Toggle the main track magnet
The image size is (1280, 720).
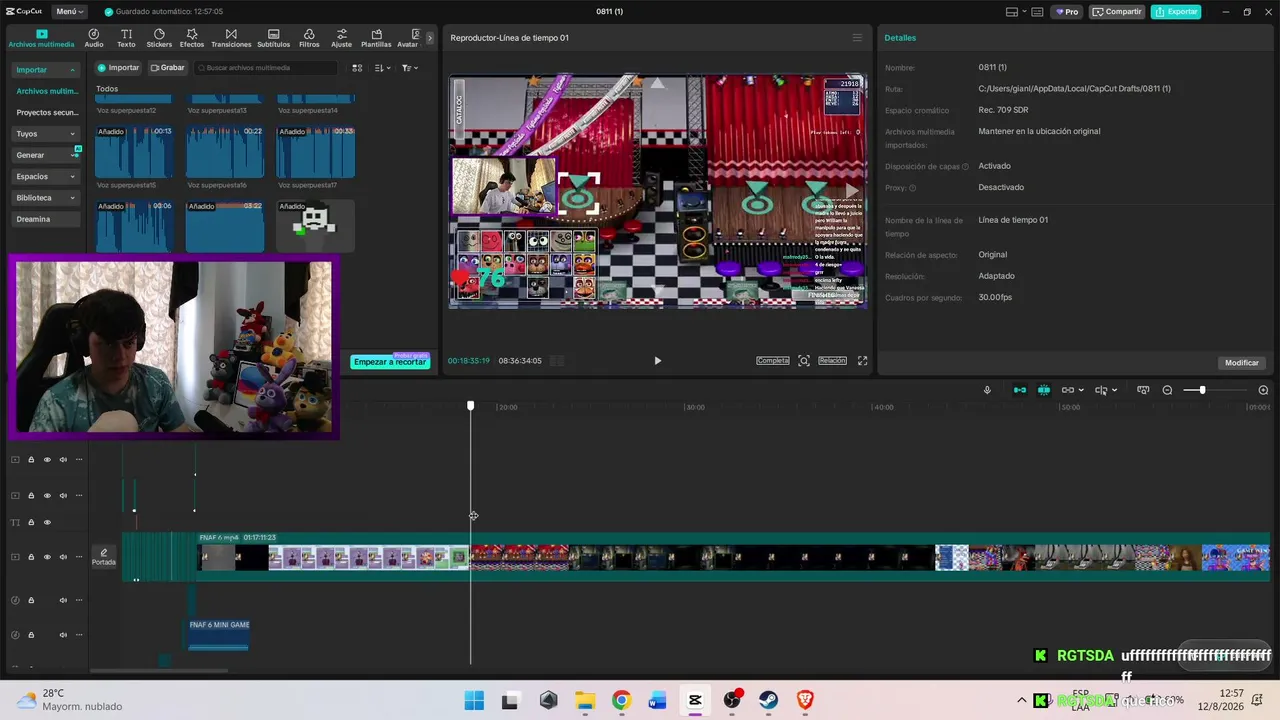(1020, 390)
